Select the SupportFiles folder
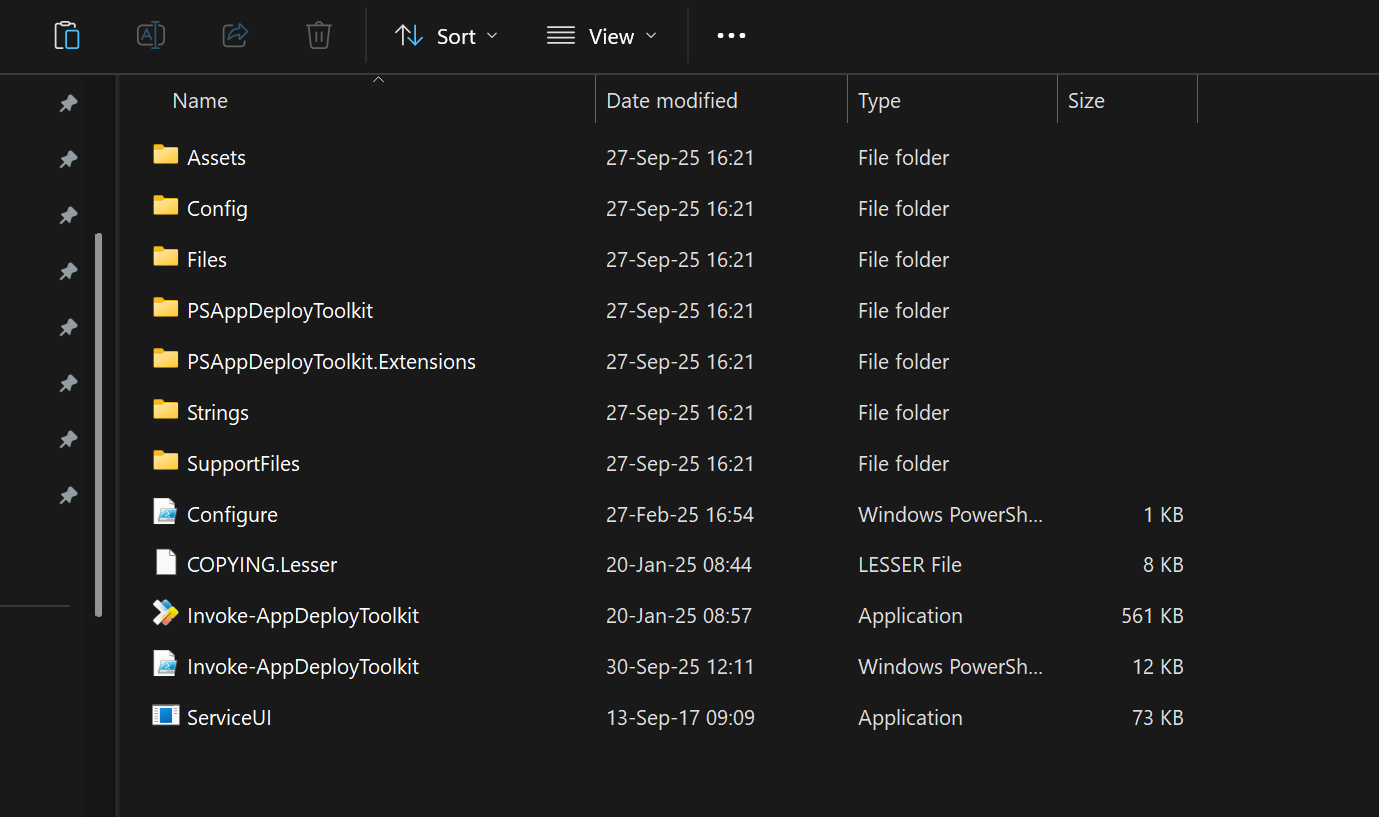This screenshot has height=817, width=1379. (243, 464)
